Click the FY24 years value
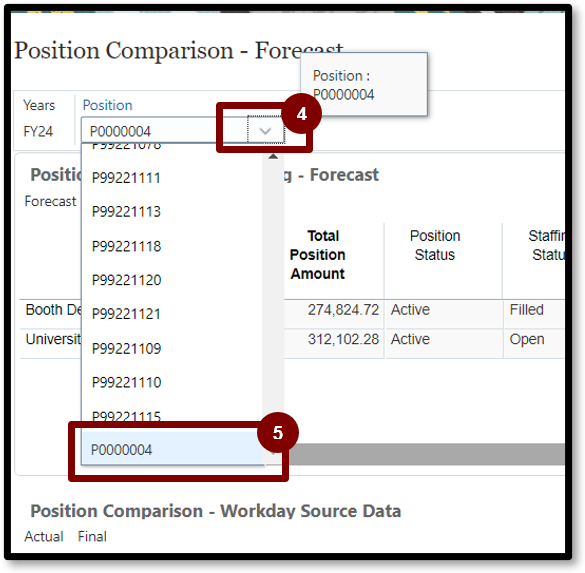585x573 pixels. tap(38, 132)
